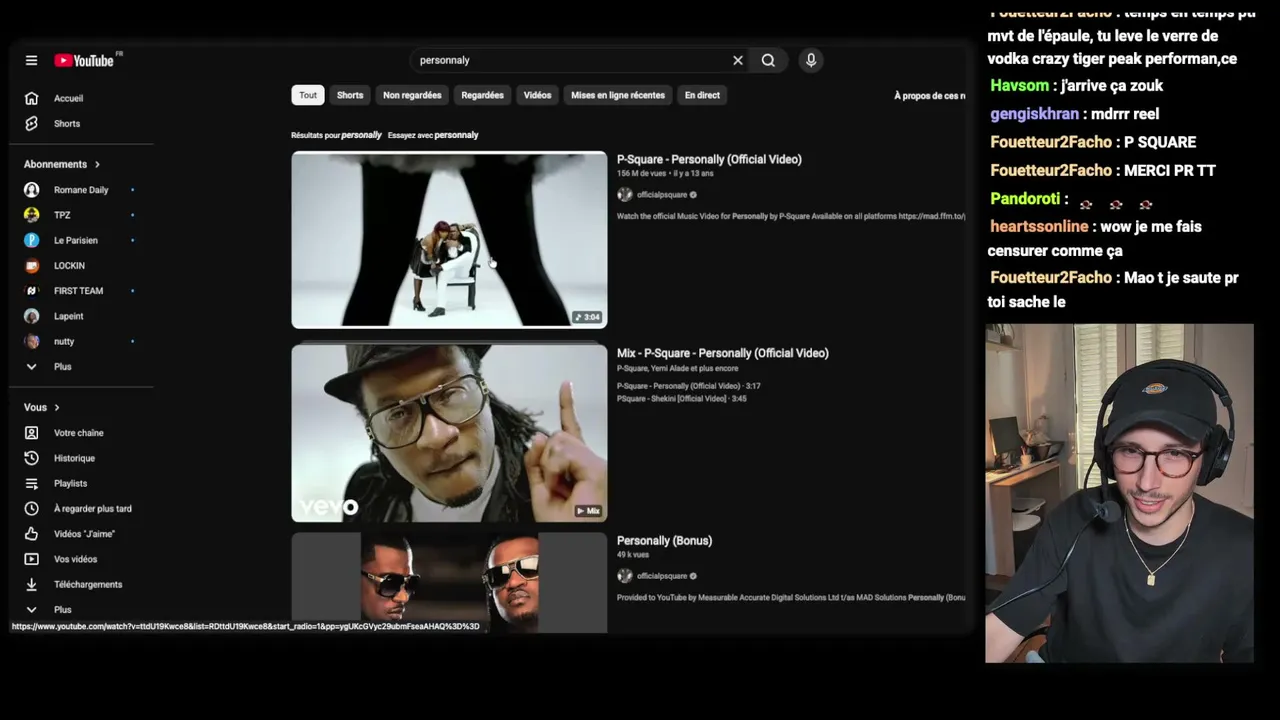Filter results by Regardées
The height and width of the screenshot is (720, 1280).
pos(482,95)
